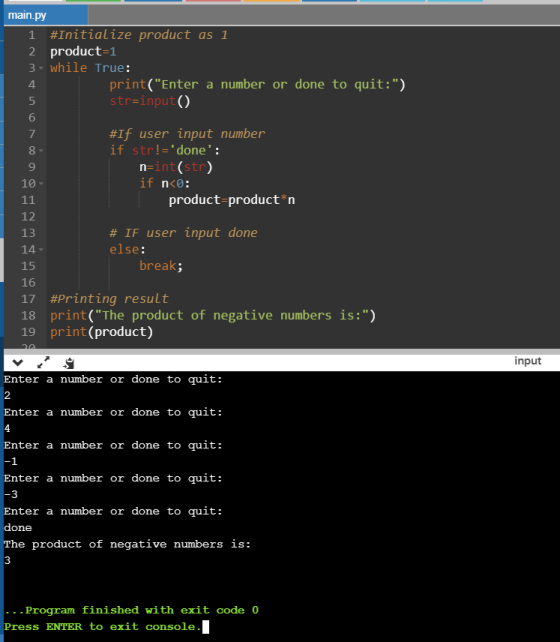Screen dimensions: 560x642
Task: Expand console to fullscreen with arrows icon
Action: click(x=43, y=362)
